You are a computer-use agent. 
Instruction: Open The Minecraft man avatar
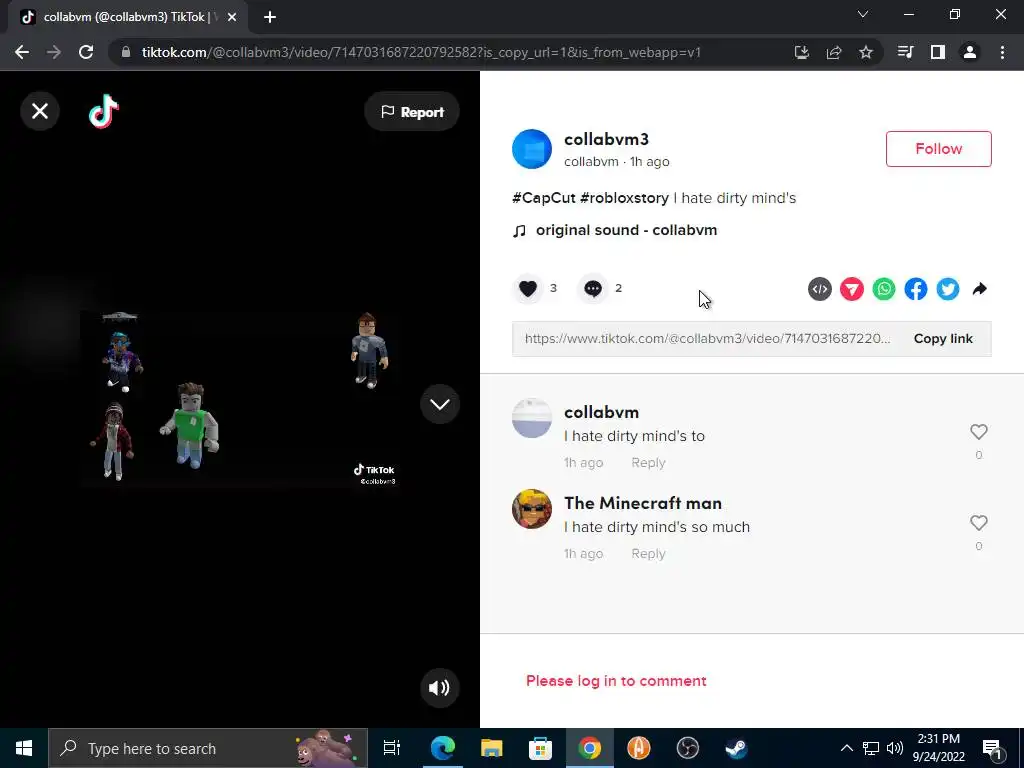point(532,509)
